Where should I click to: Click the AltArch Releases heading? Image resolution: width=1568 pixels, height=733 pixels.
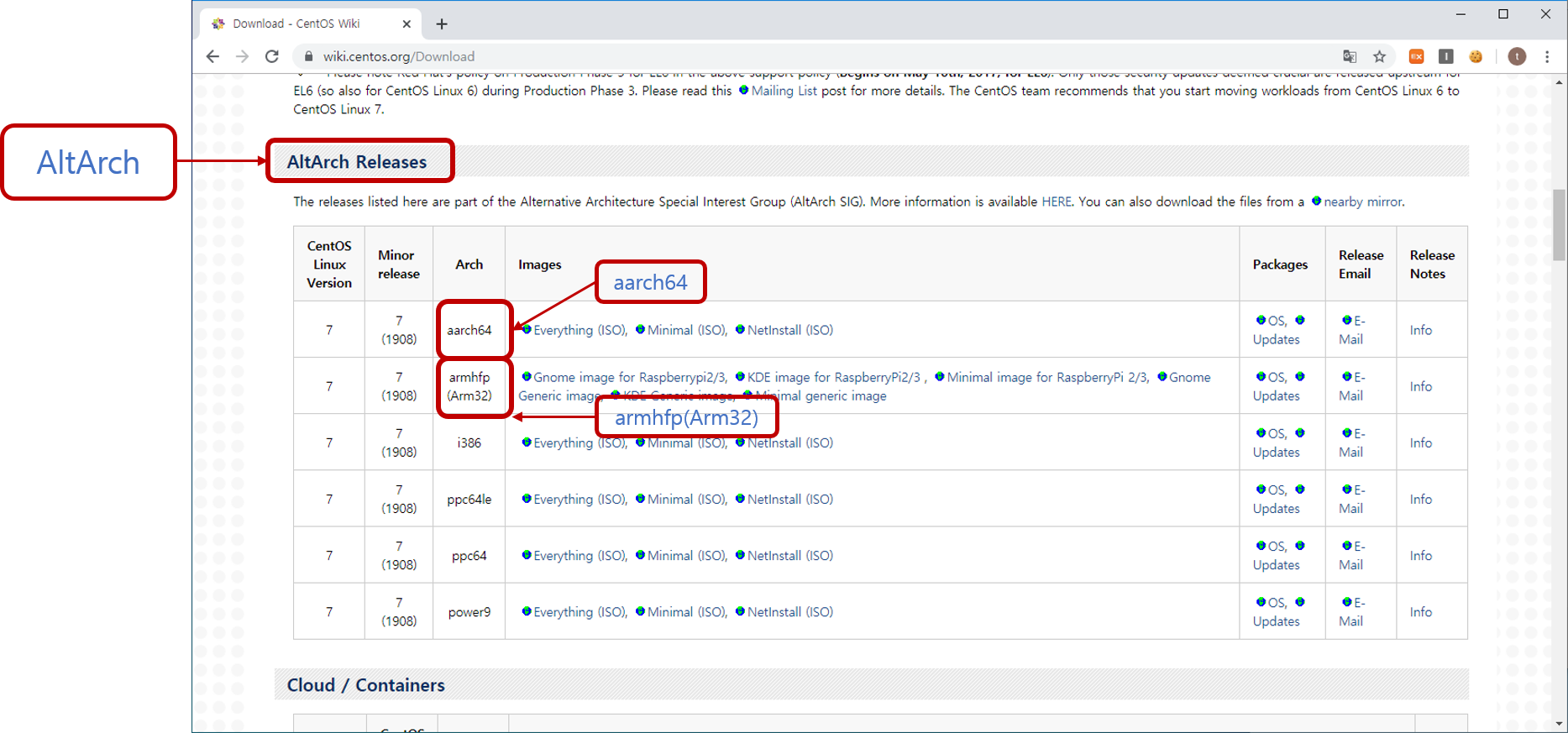tap(357, 162)
